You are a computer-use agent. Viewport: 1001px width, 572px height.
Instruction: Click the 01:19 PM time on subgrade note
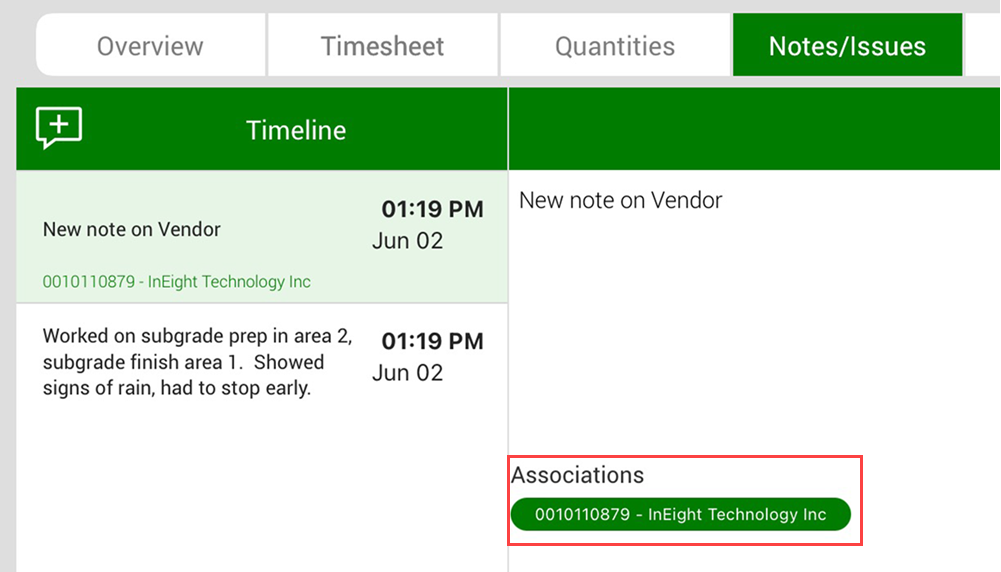coord(432,341)
